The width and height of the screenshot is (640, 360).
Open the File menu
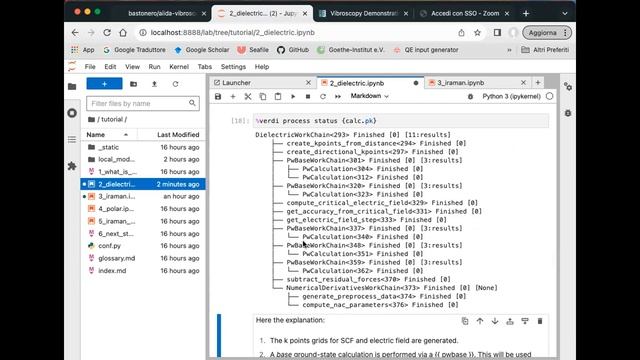click(x=90, y=67)
